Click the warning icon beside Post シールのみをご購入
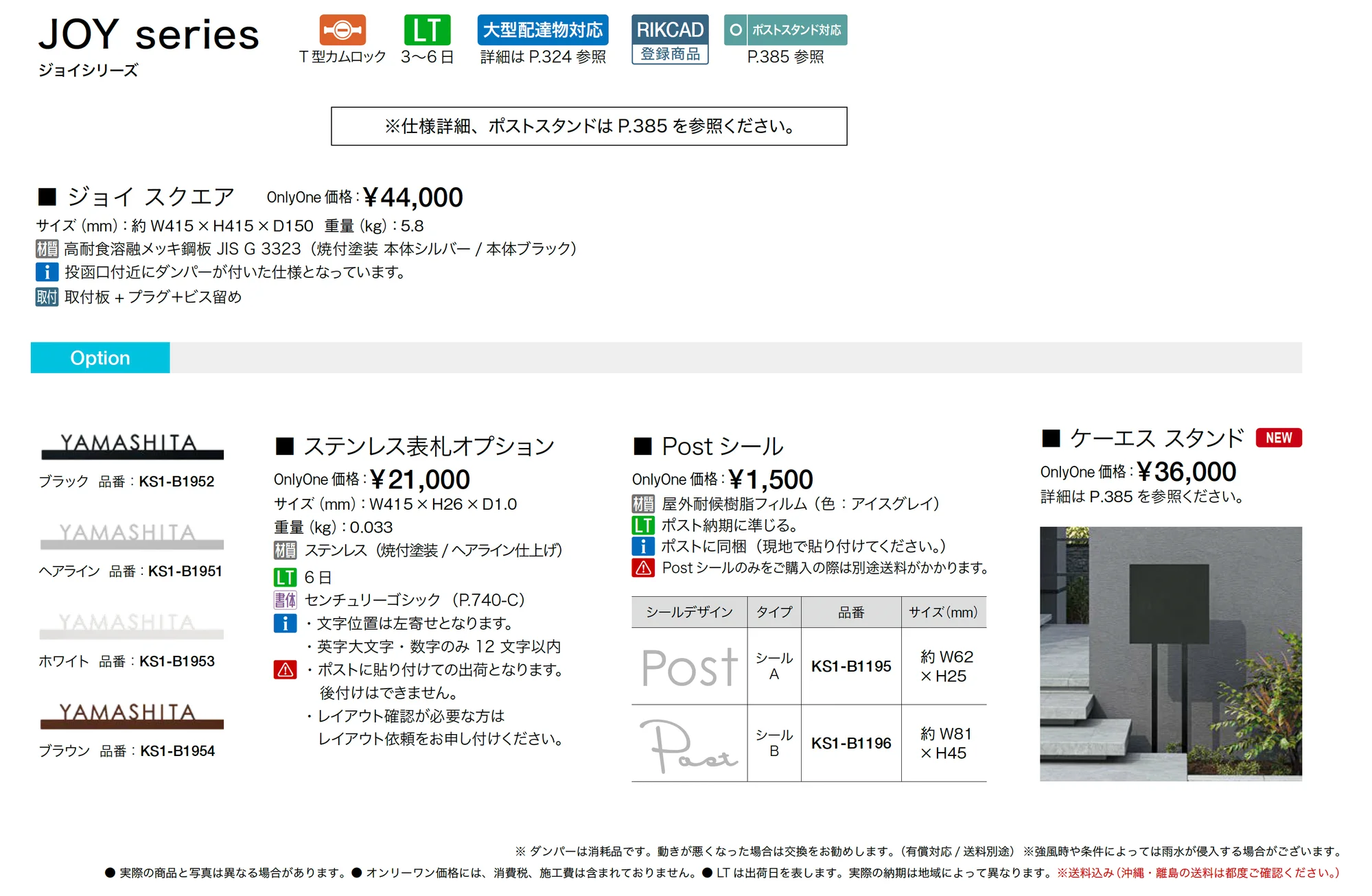 pyautogui.click(x=643, y=568)
